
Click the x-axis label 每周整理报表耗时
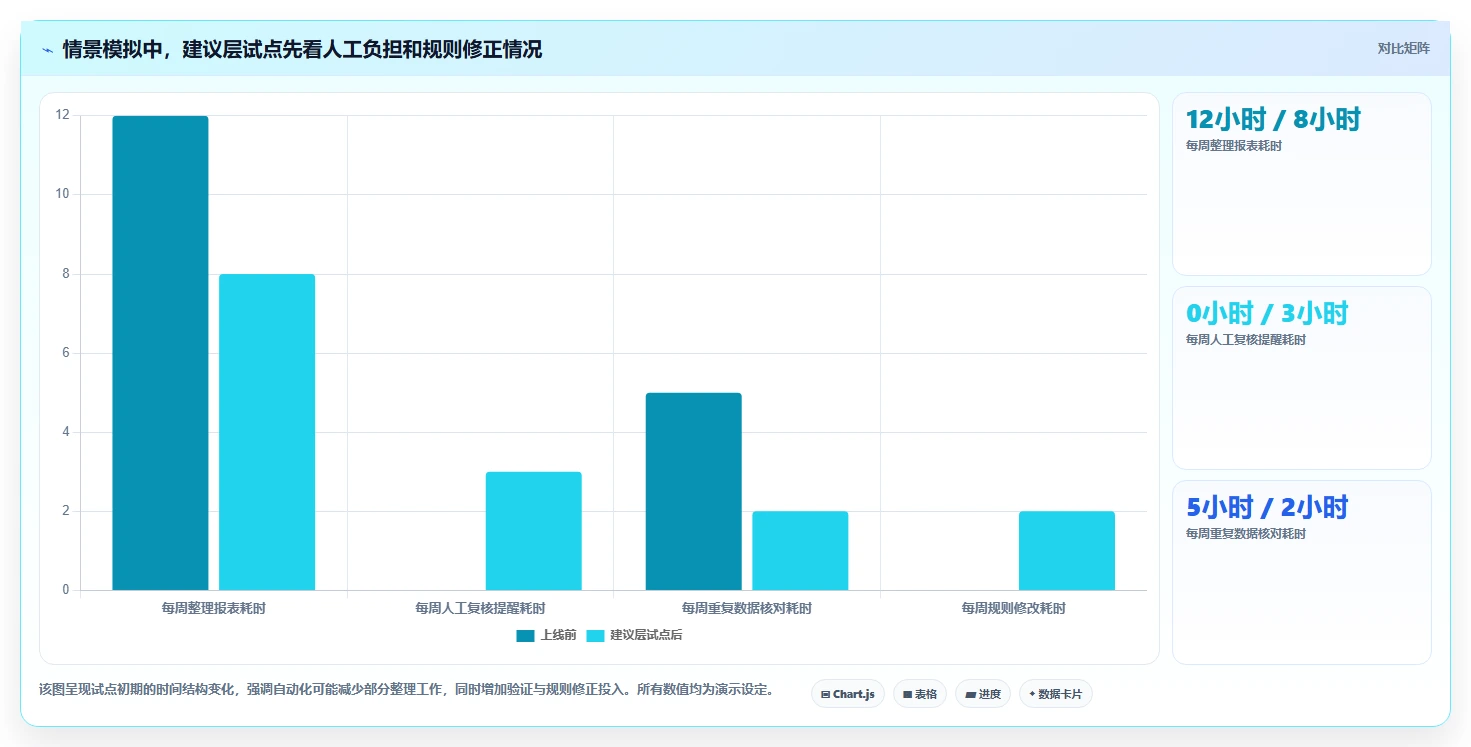pyautogui.click(x=213, y=608)
